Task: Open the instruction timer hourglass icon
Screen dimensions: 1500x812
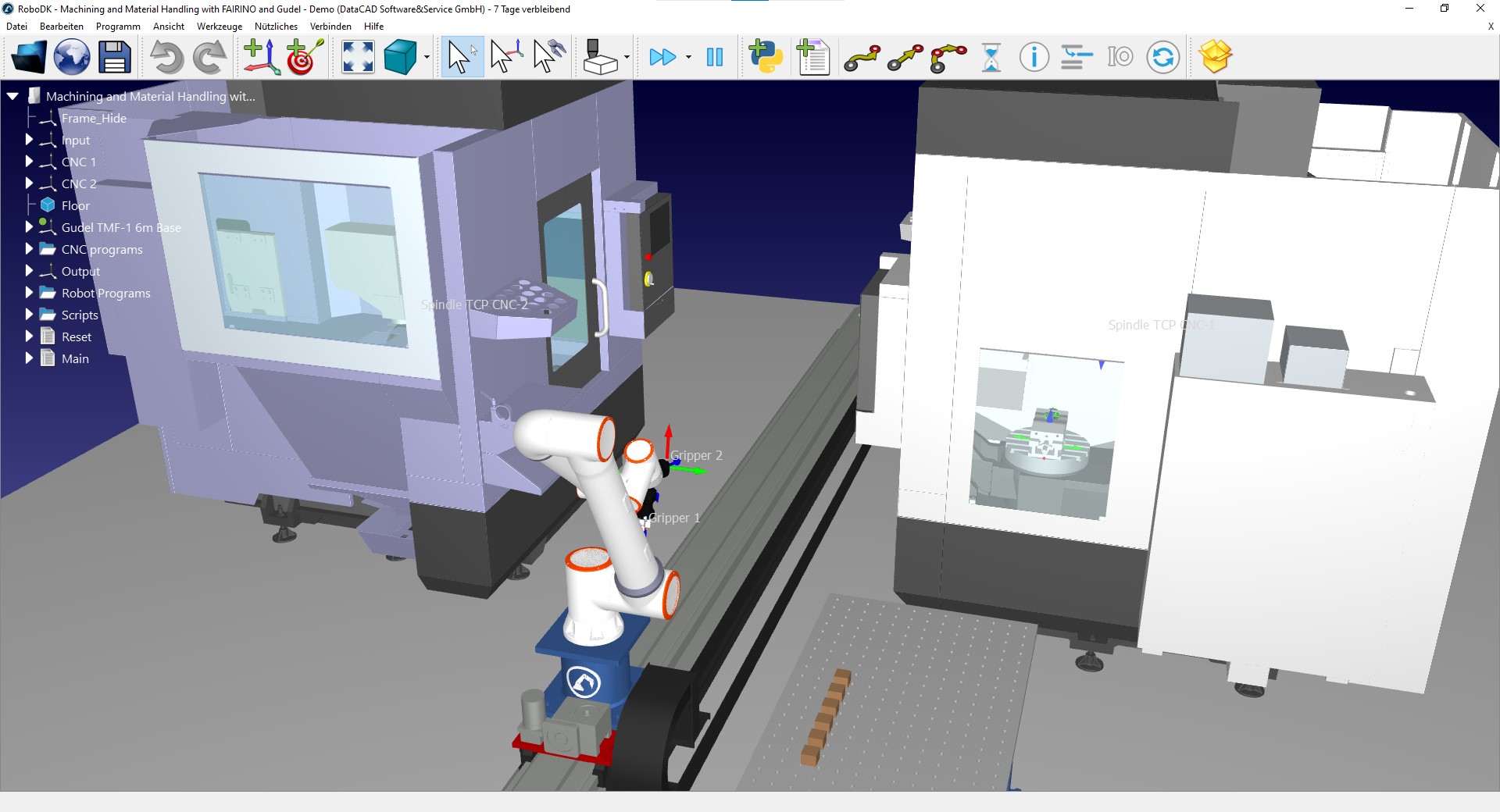Action: coord(991,57)
